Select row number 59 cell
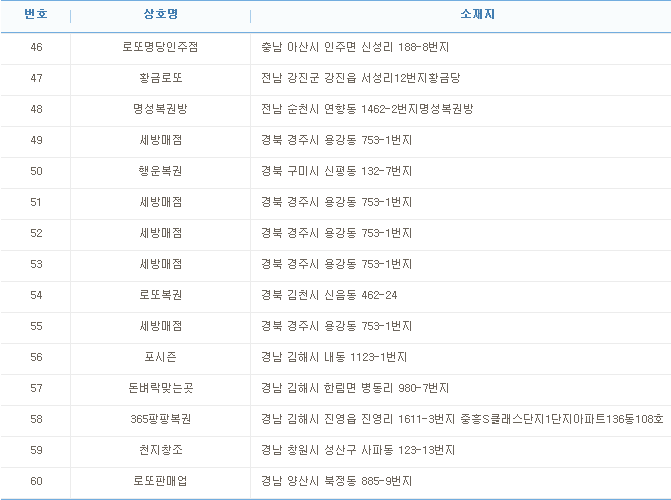 [36, 450]
